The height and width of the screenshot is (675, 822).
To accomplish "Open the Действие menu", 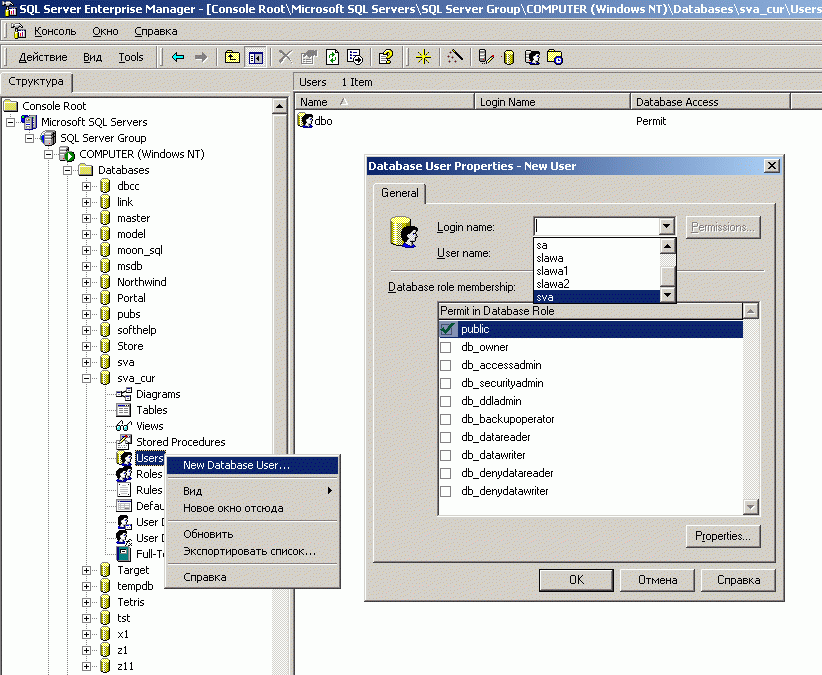I will coord(43,57).
